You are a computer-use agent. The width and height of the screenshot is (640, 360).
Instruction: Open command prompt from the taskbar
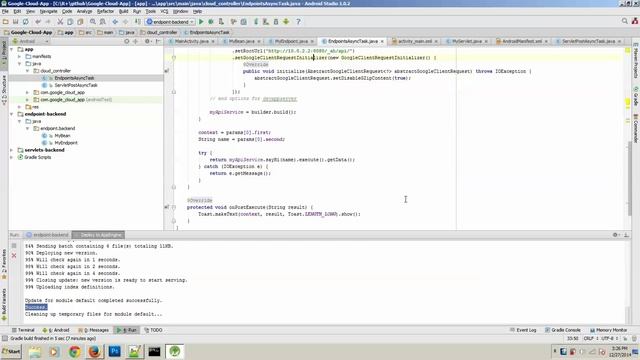coord(154,351)
